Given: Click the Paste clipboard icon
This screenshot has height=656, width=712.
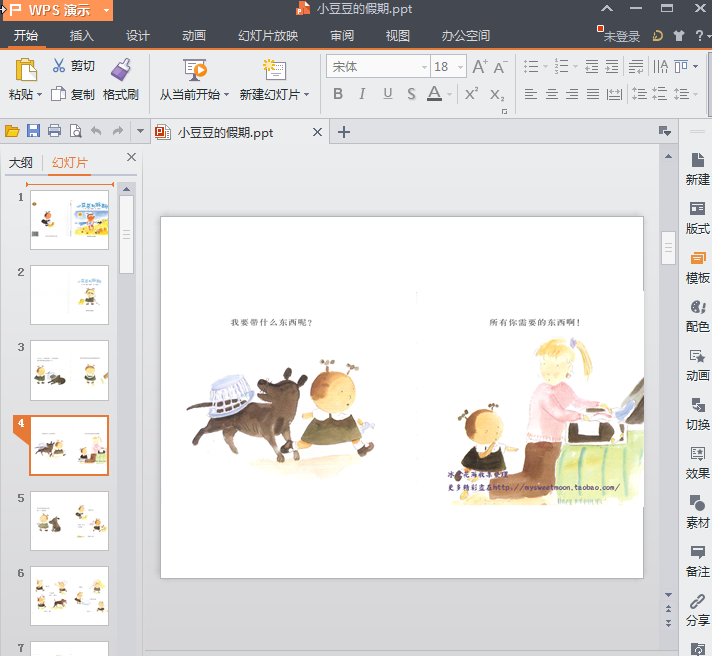Looking at the screenshot, I should point(26,70).
